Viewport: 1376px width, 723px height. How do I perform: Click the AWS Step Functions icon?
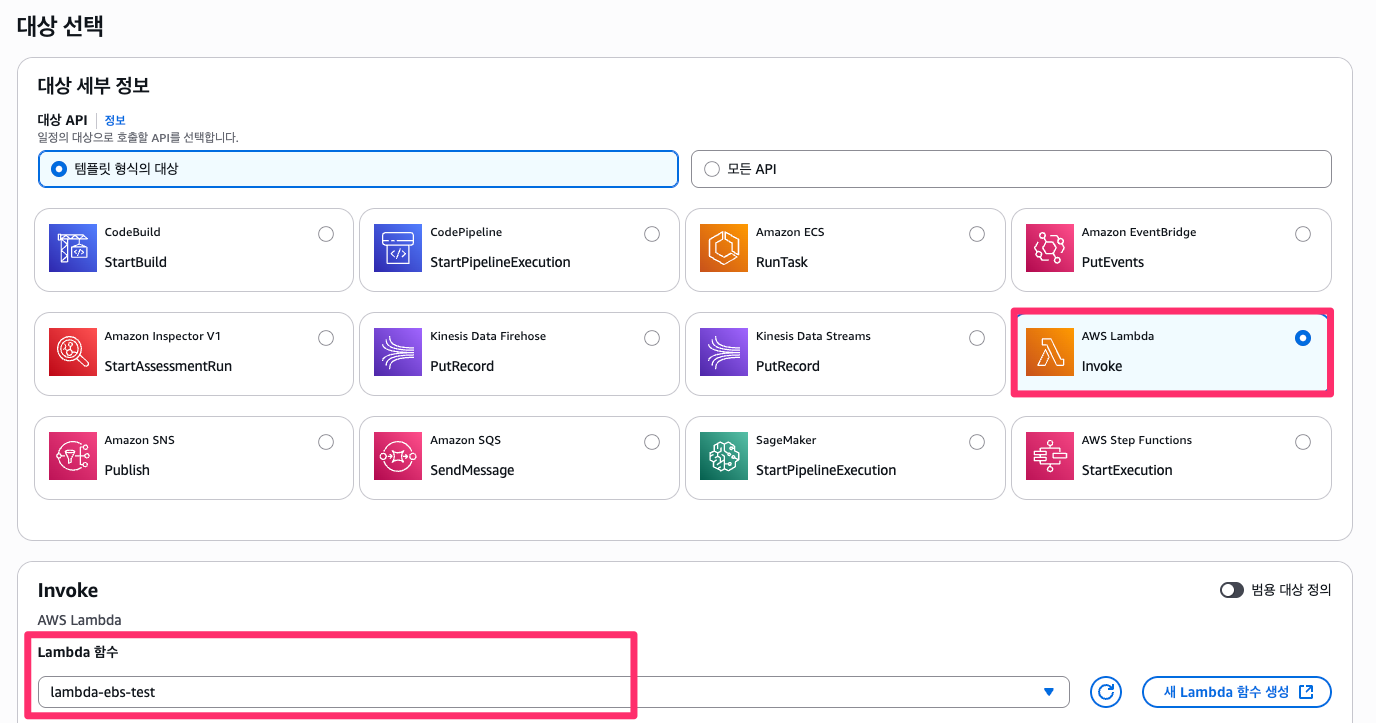[x=1050, y=456]
